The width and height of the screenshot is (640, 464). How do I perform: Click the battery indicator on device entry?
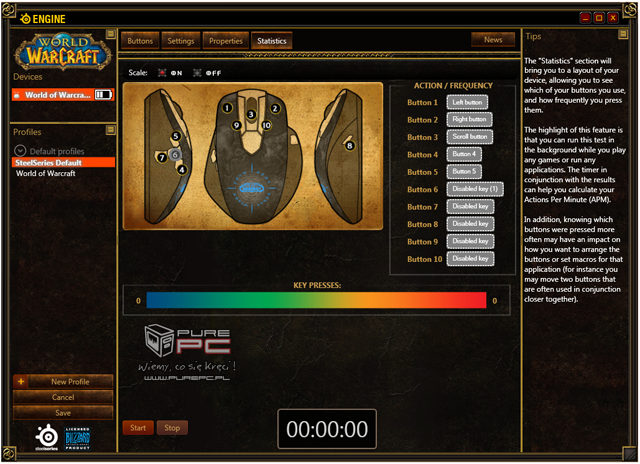(103, 95)
